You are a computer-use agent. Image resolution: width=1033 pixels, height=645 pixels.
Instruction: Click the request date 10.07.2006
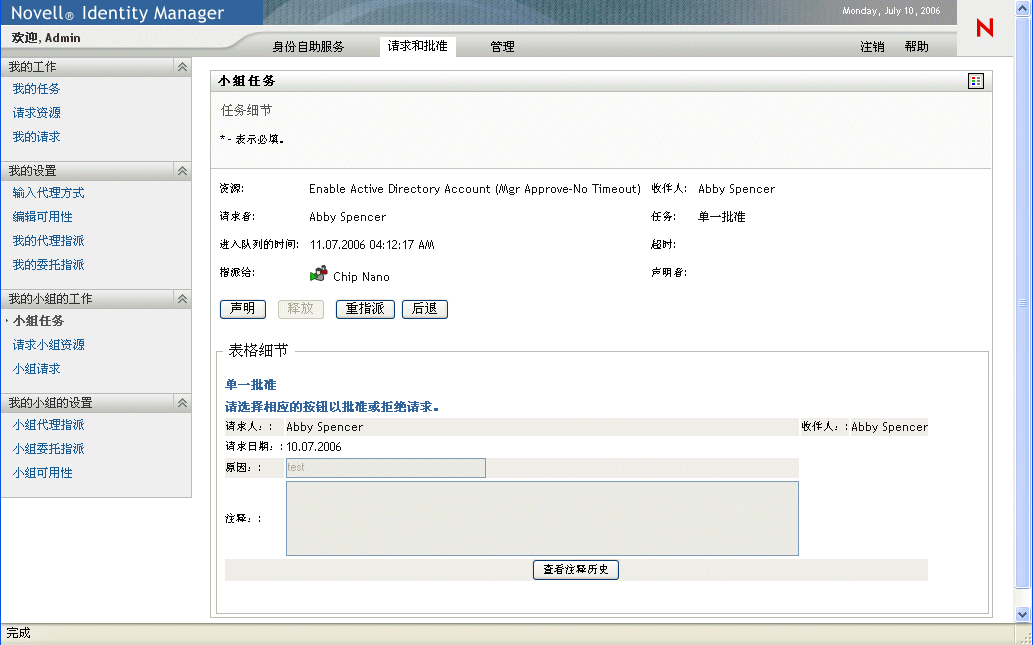[x=314, y=447]
